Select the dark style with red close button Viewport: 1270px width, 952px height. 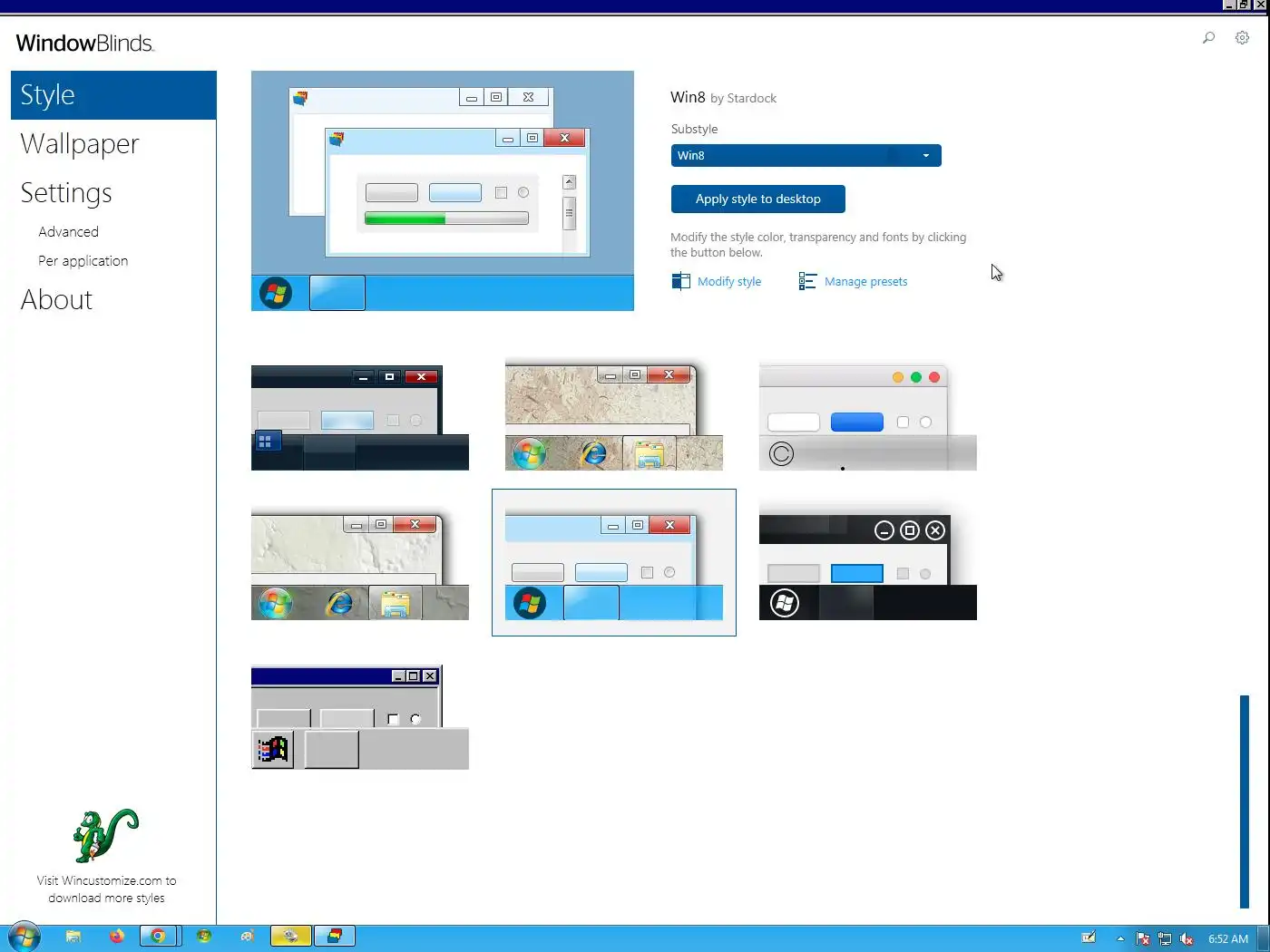[360, 417]
